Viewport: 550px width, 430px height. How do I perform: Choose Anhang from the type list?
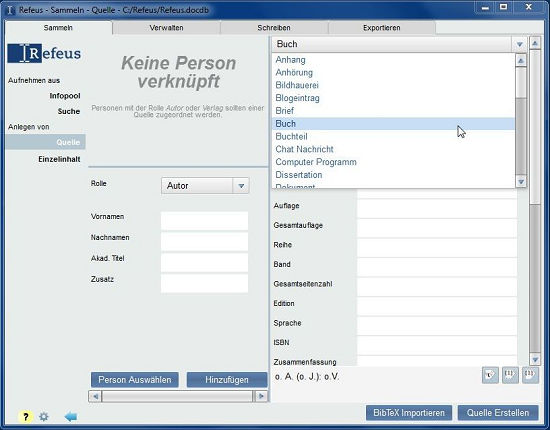393,60
